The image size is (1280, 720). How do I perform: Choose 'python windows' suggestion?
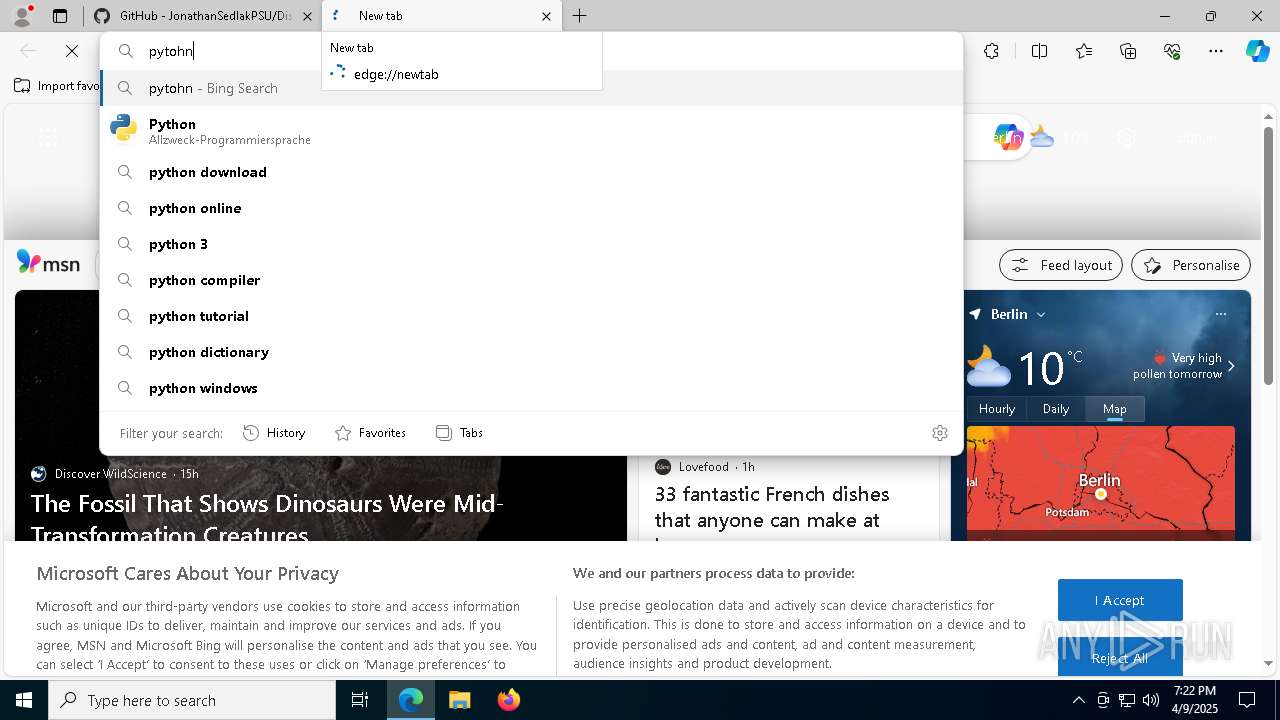(x=532, y=388)
